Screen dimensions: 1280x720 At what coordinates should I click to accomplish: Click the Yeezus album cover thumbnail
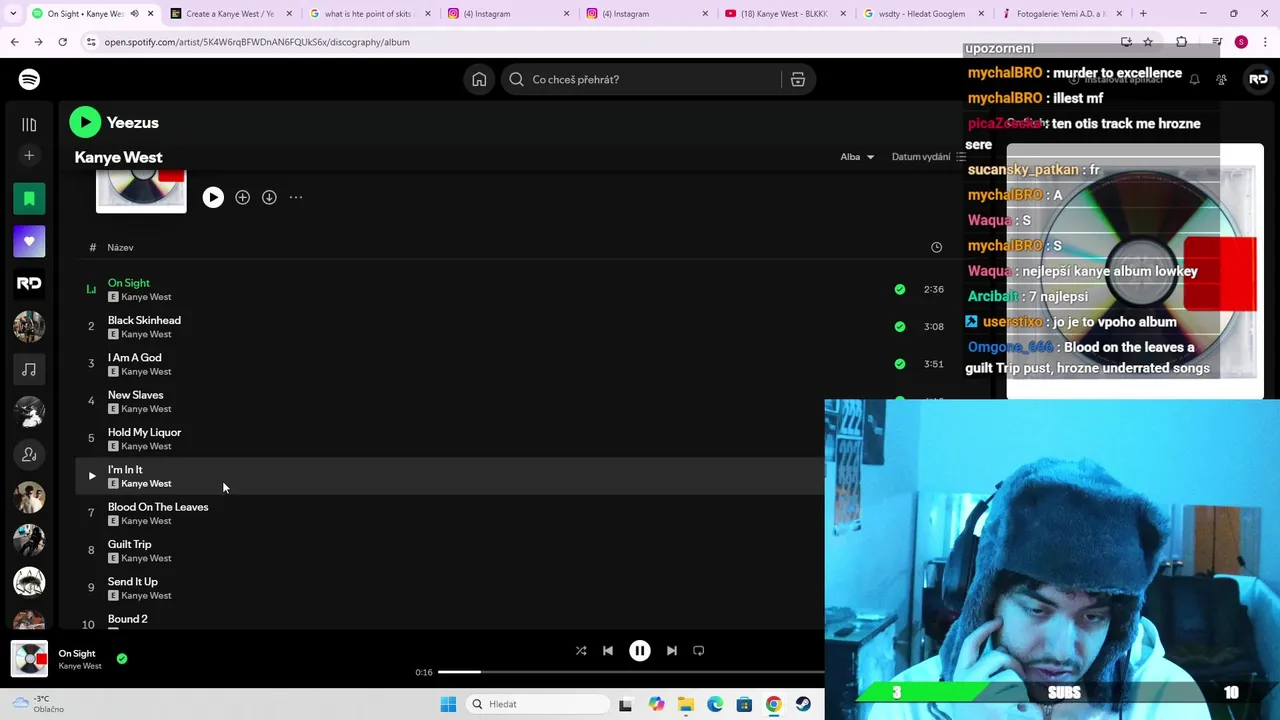point(141,191)
